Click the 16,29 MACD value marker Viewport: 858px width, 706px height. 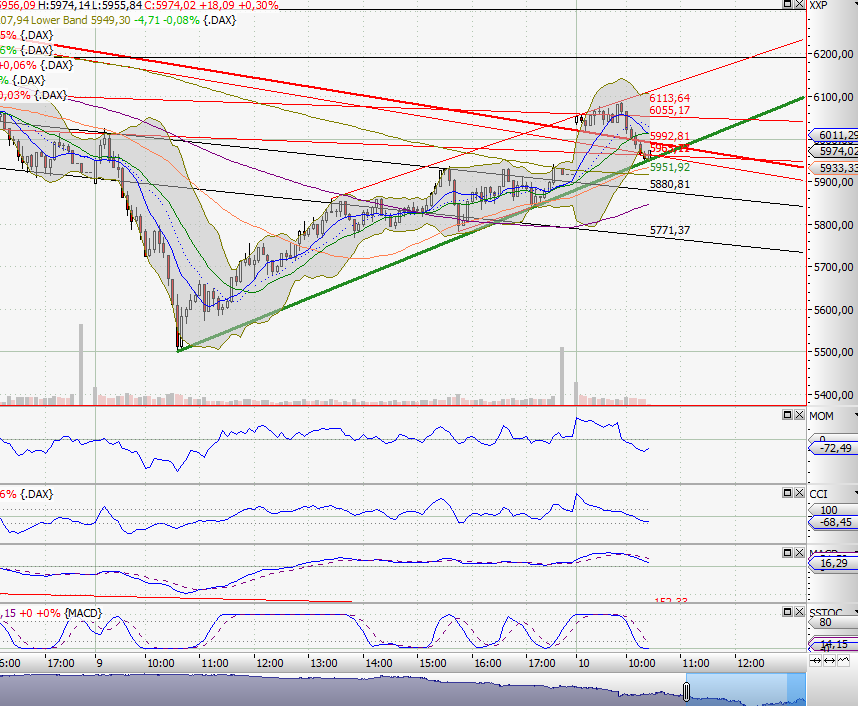[832, 563]
